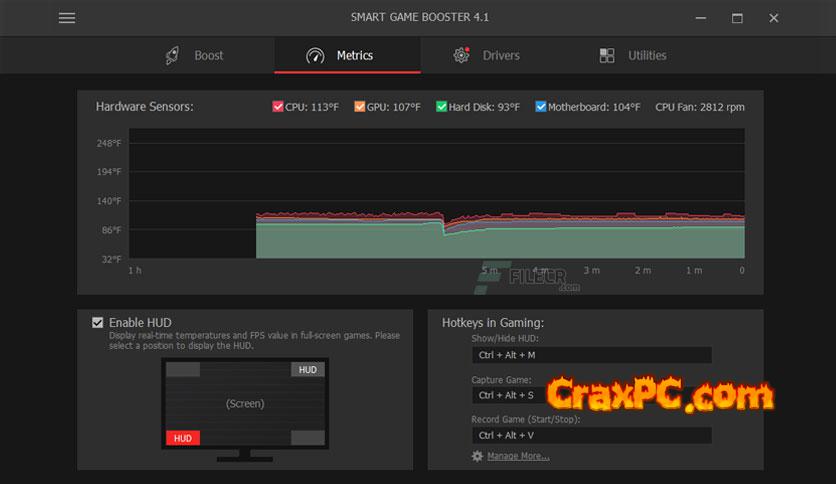Maximize the Smart Game Booster window
The image size is (836, 484).
coord(737,18)
